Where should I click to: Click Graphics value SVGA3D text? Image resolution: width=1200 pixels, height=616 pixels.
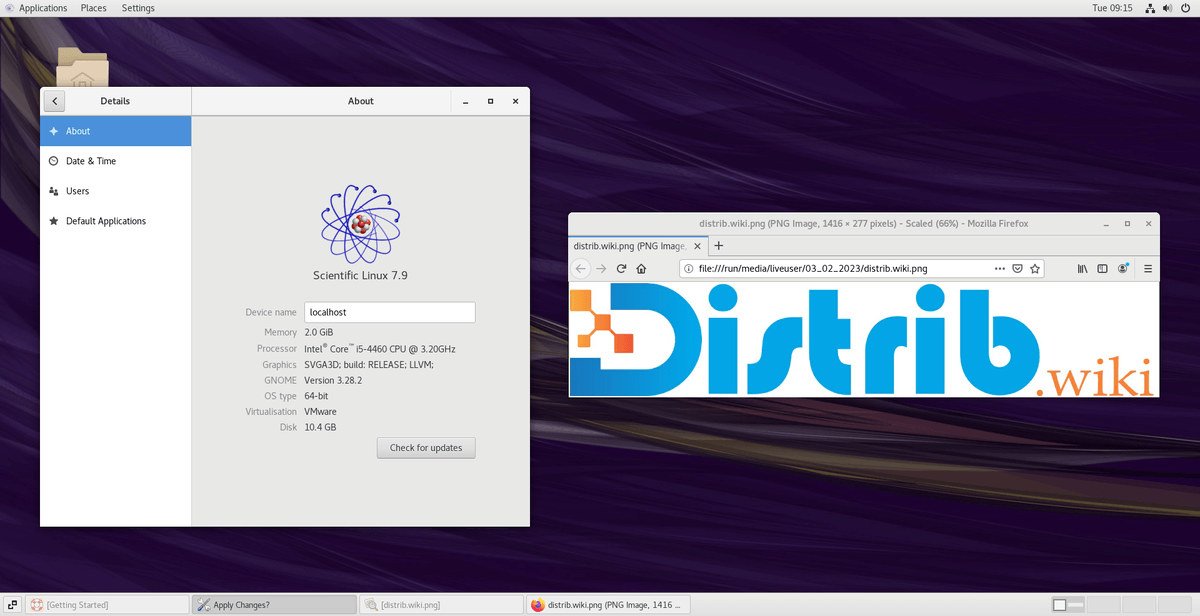pyautogui.click(x=369, y=364)
